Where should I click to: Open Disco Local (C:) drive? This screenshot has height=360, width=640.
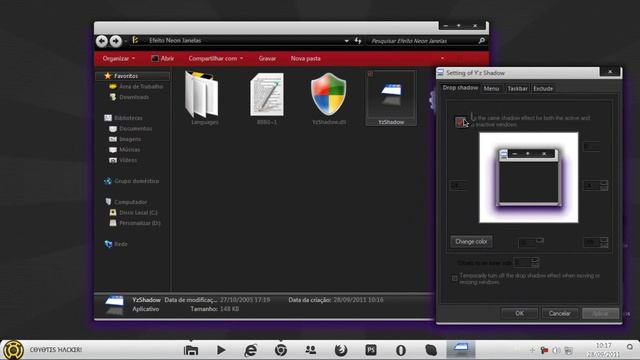coord(138,213)
